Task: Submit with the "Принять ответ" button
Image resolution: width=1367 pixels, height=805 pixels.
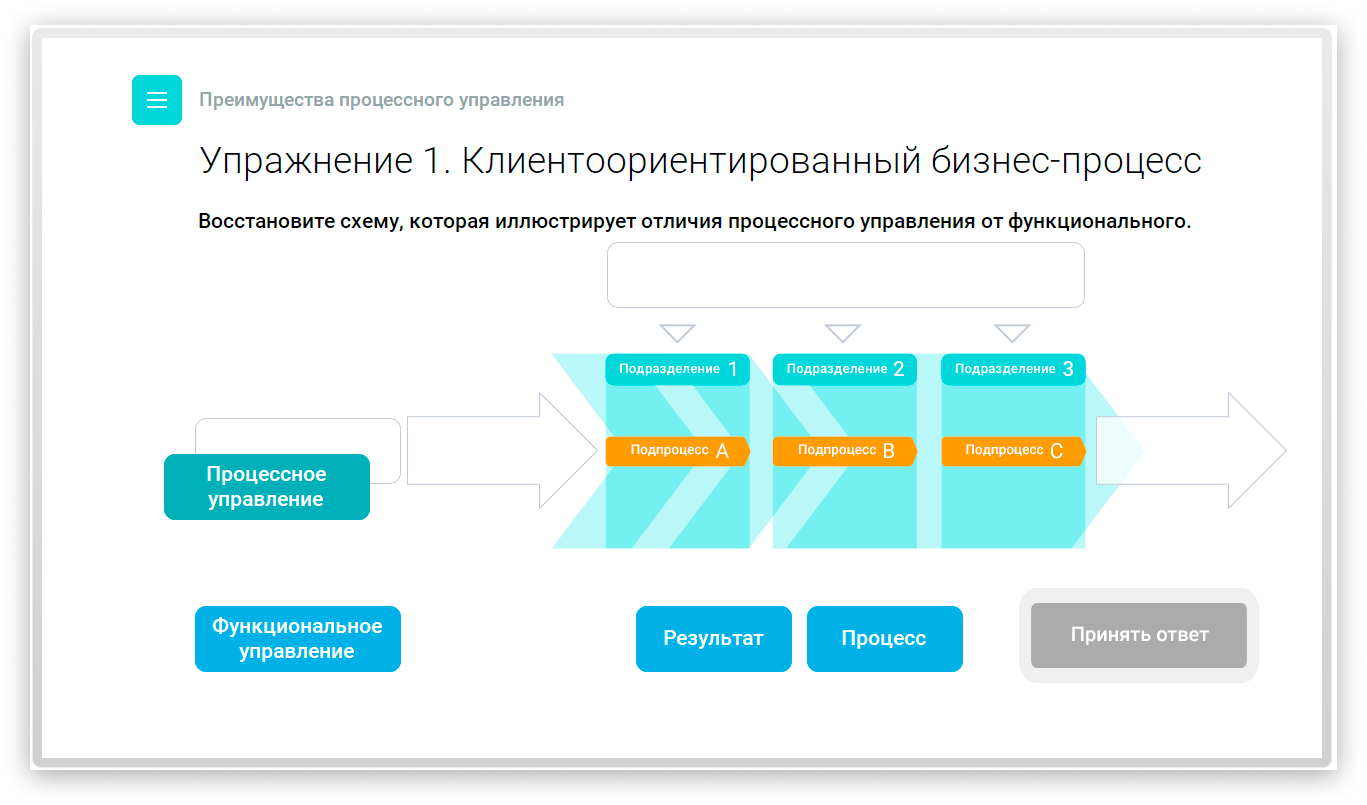Action: [x=1139, y=635]
